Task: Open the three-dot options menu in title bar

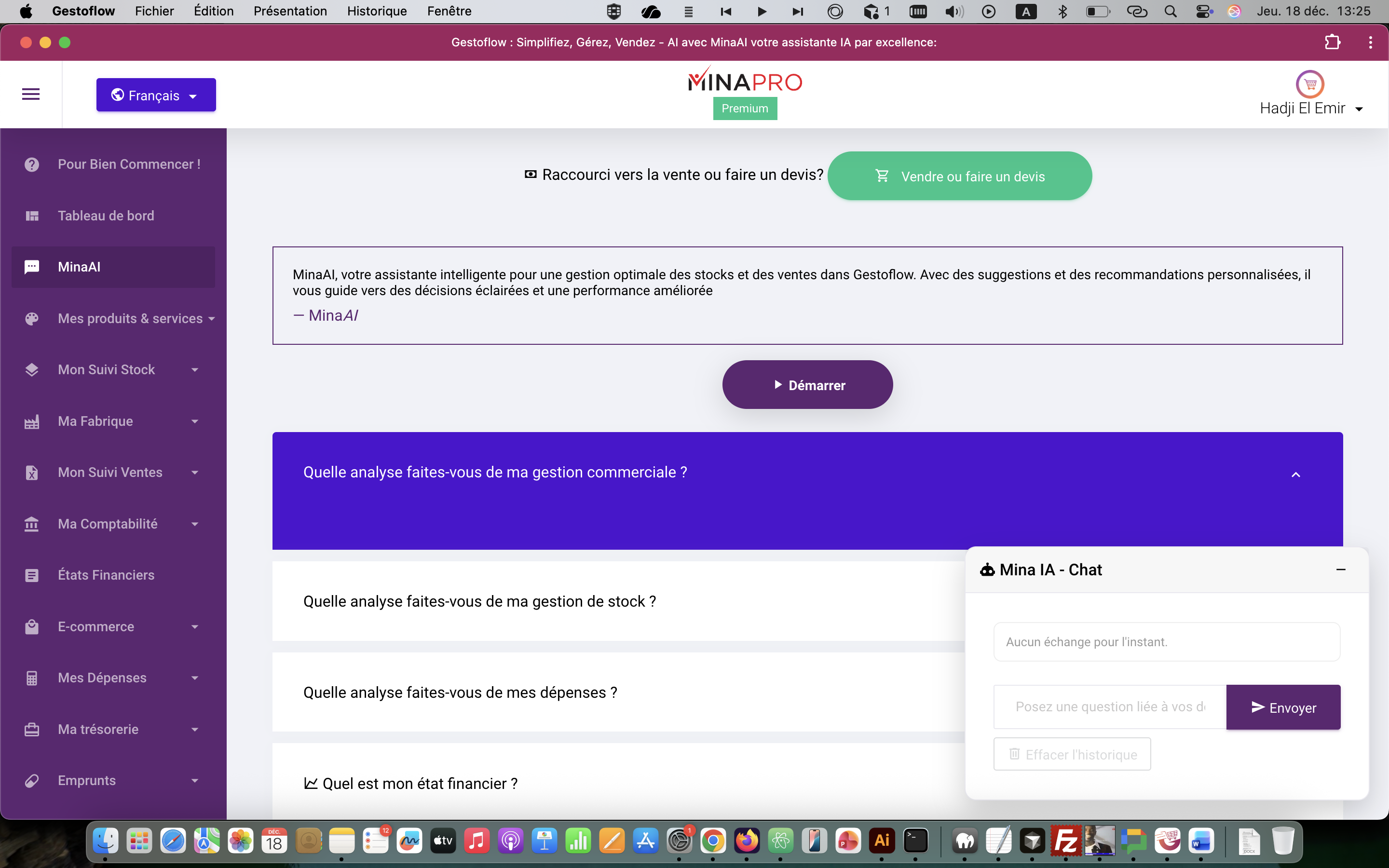Action: 1371,42
